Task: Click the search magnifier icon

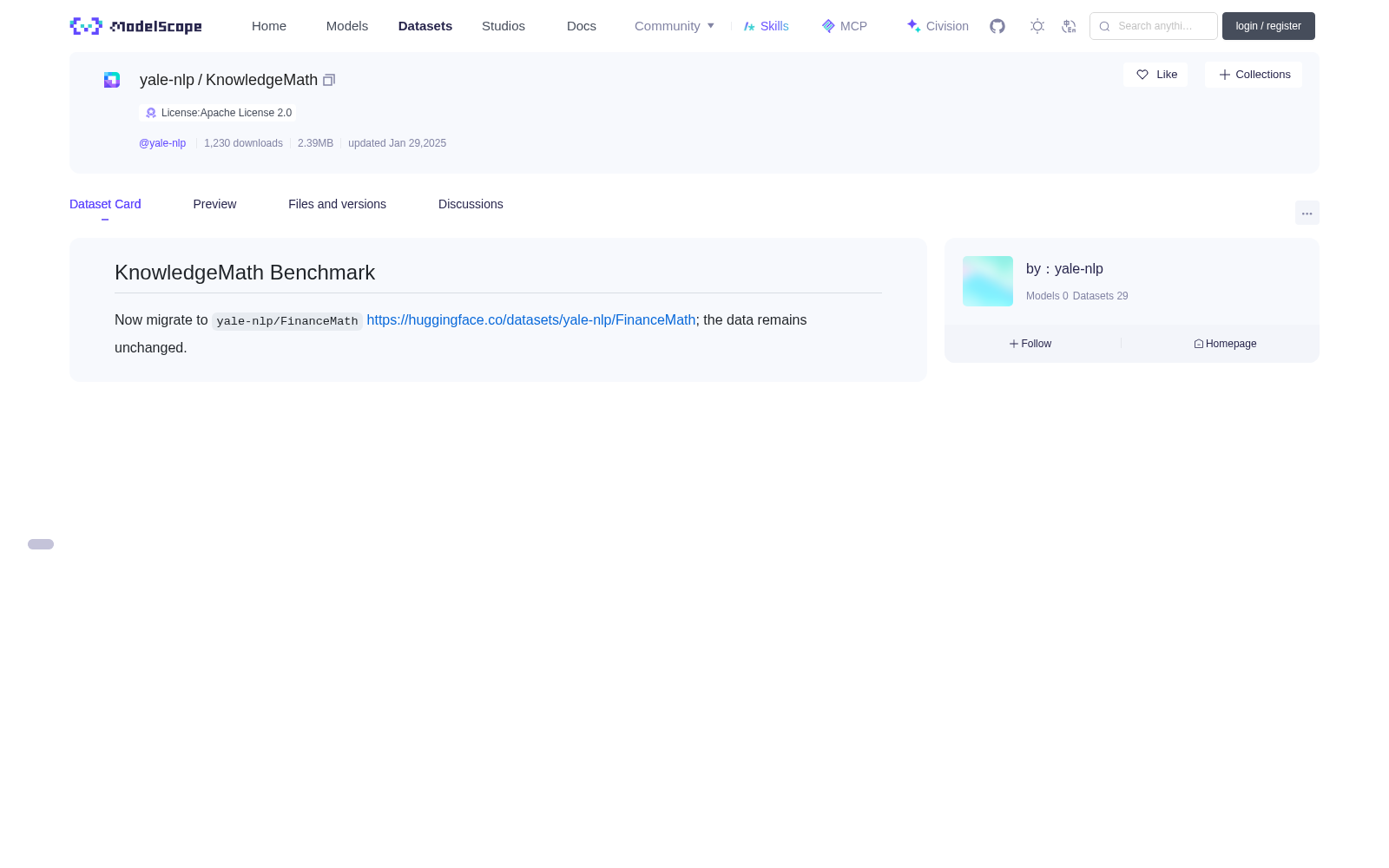Action: (x=1104, y=26)
